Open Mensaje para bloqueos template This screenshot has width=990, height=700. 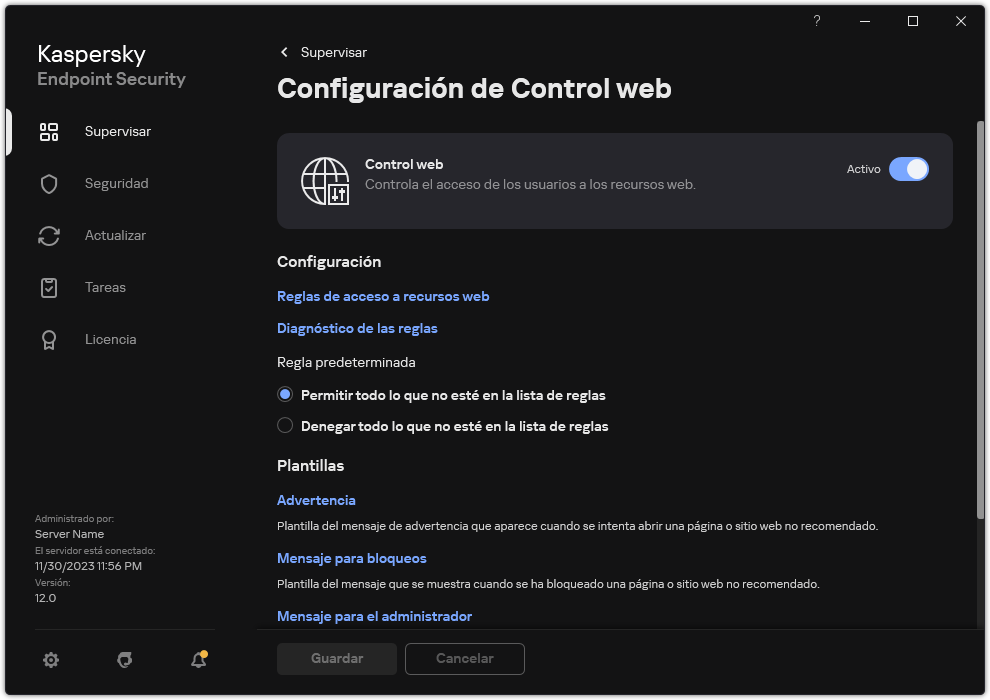(351, 558)
